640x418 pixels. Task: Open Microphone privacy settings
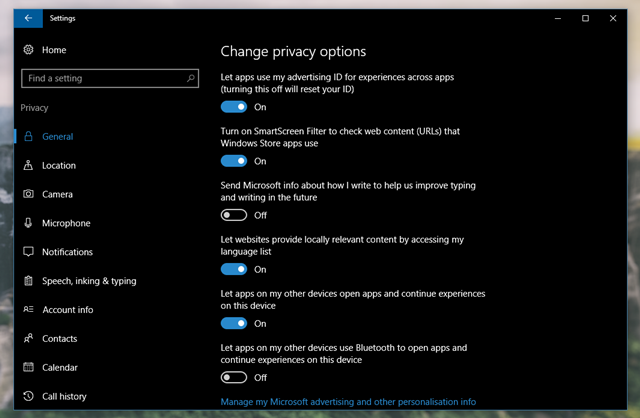click(66, 223)
